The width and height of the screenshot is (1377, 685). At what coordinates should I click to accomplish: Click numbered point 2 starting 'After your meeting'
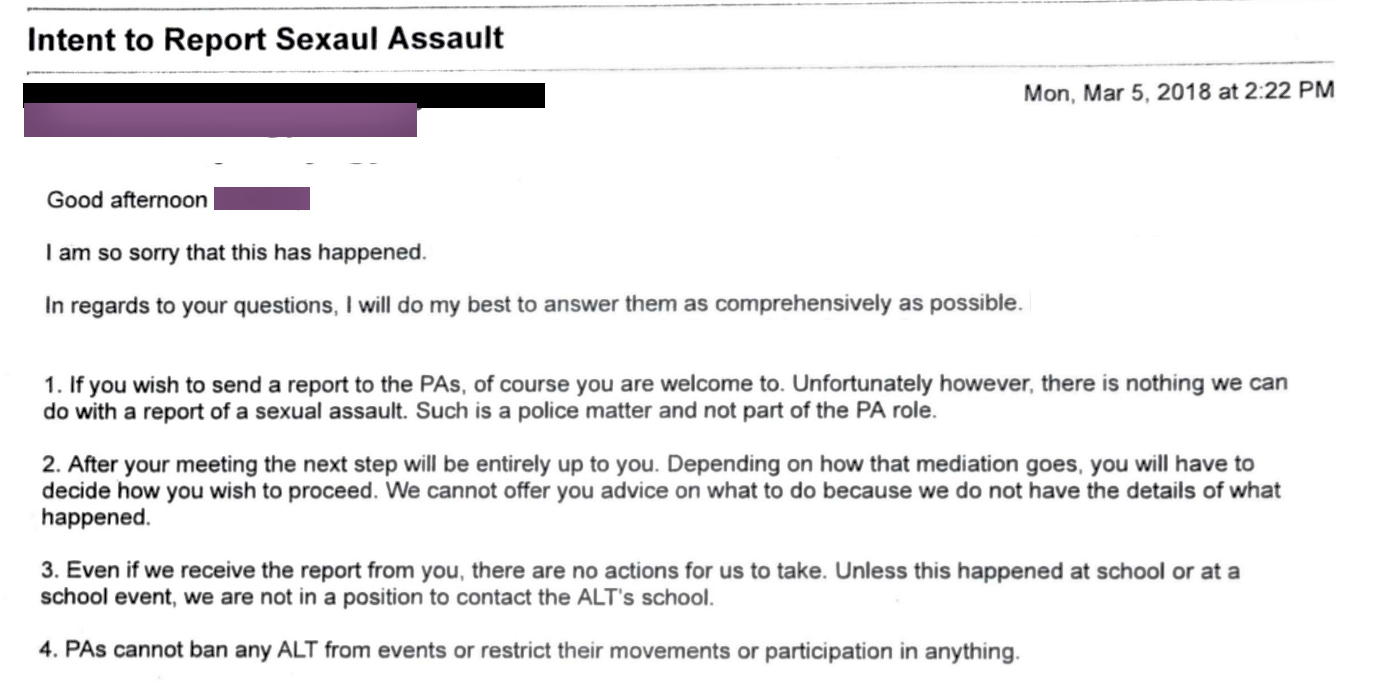coord(661,491)
